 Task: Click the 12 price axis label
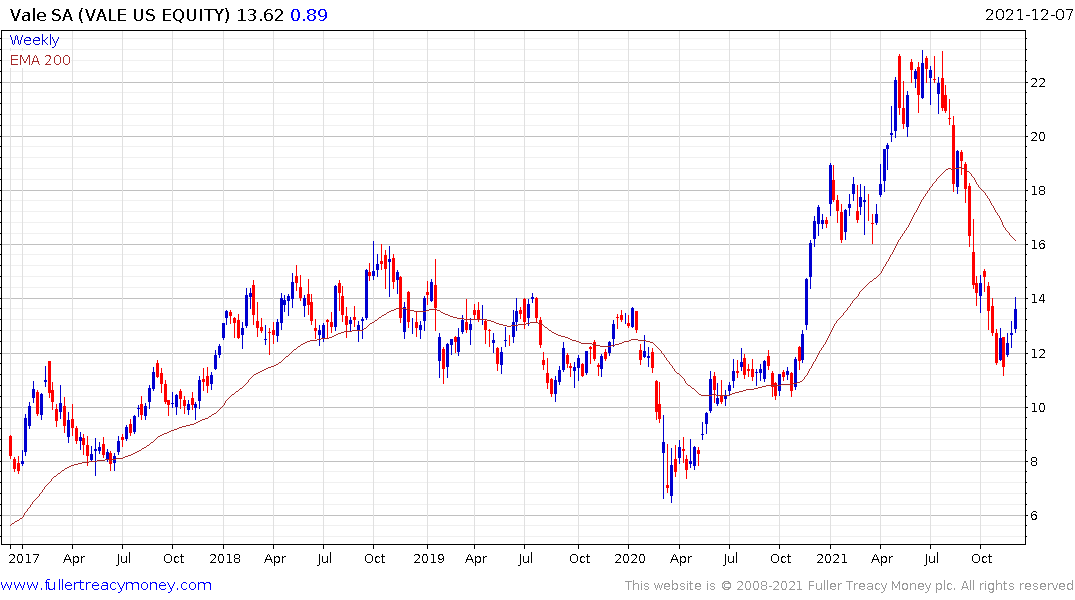pos(1038,353)
